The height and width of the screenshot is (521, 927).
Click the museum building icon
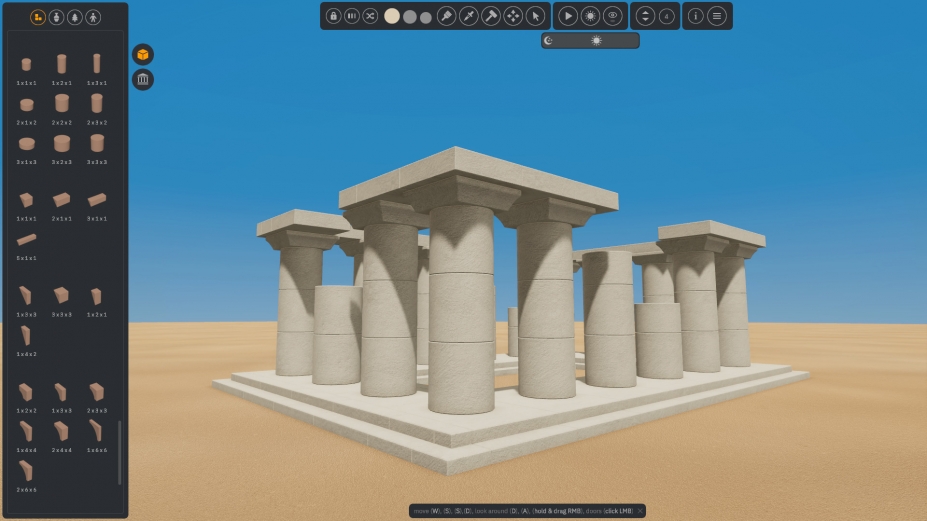(x=143, y=79)
